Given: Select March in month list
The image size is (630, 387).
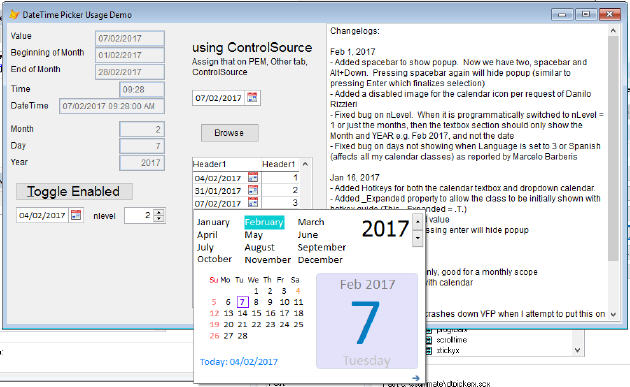Looking at the screenshot, I should tap(311, 222).
